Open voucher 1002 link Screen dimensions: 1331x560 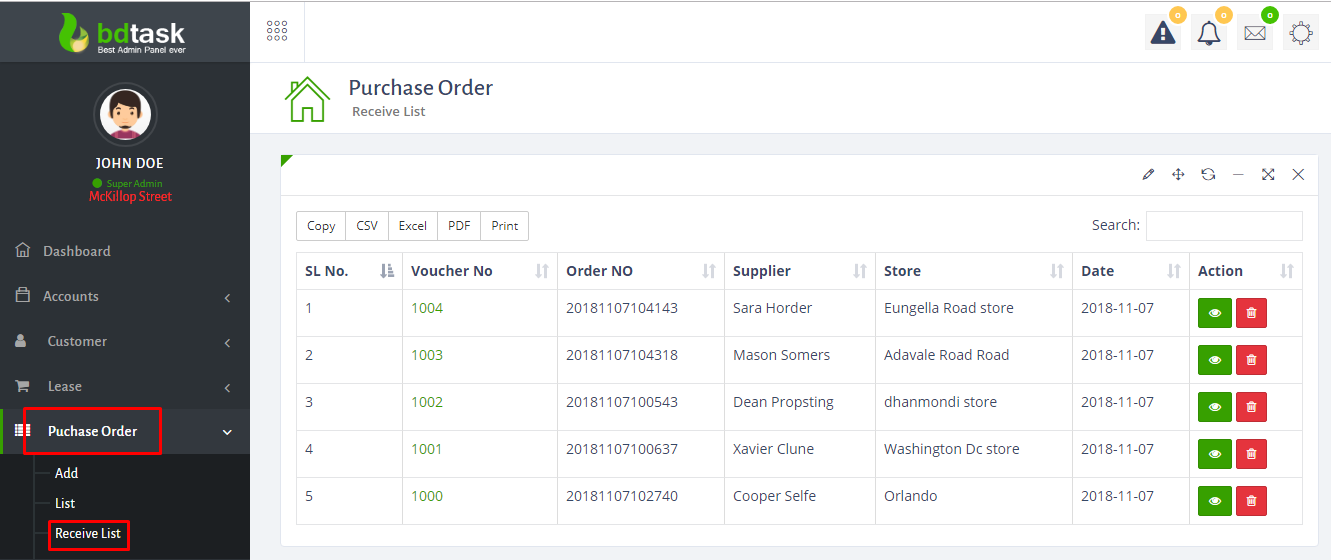coord(427,402)
